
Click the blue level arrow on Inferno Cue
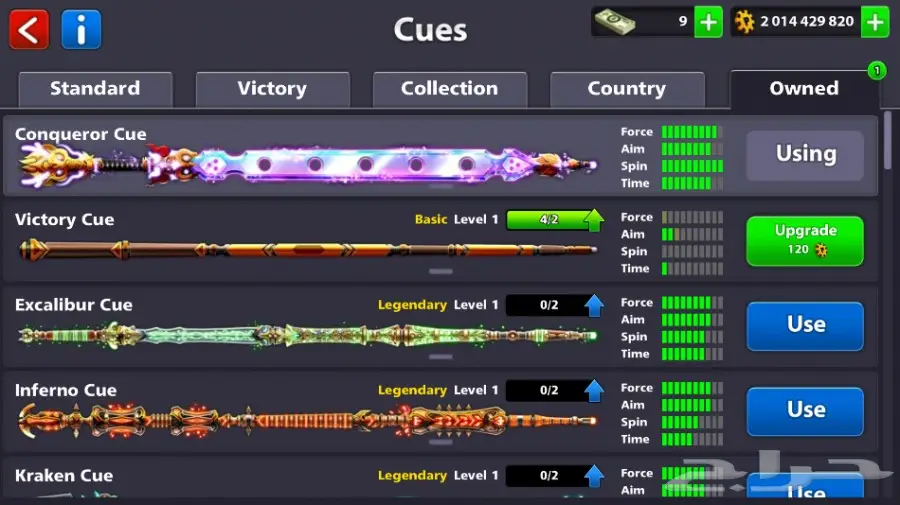pyautogui.click(x=594, y=391)
